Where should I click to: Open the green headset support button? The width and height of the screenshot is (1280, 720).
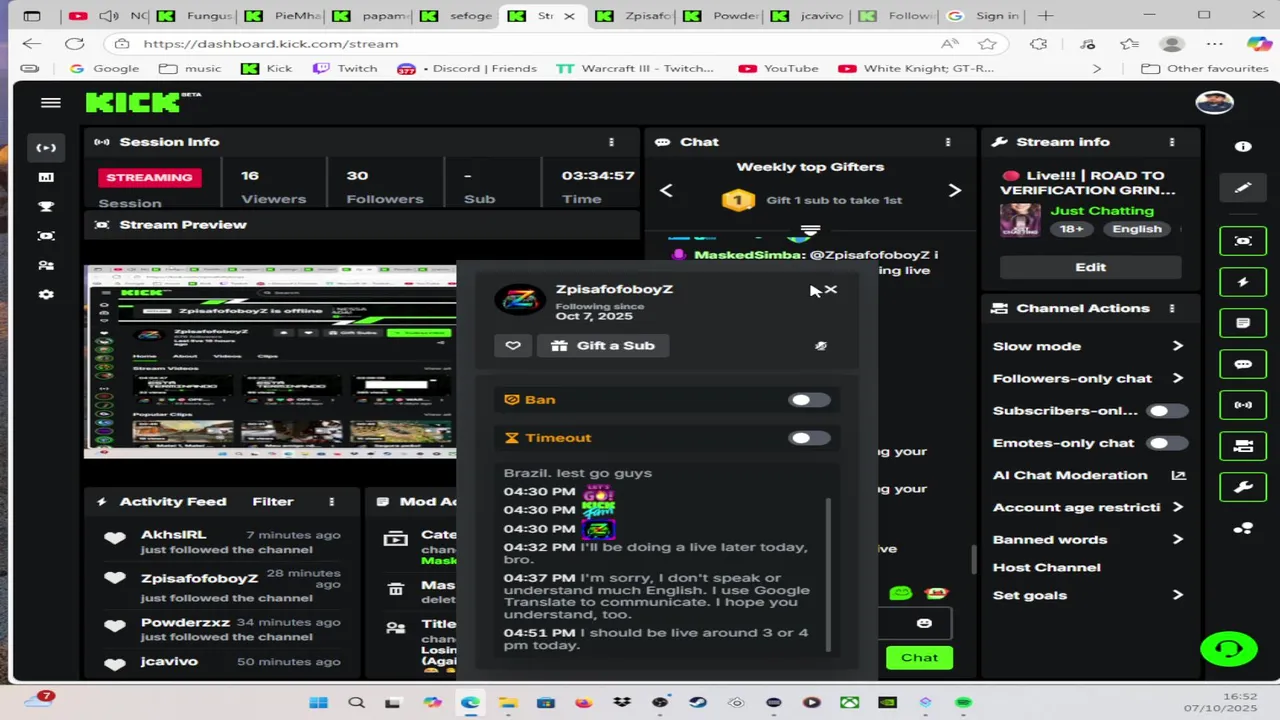[x=1228, y=648]
